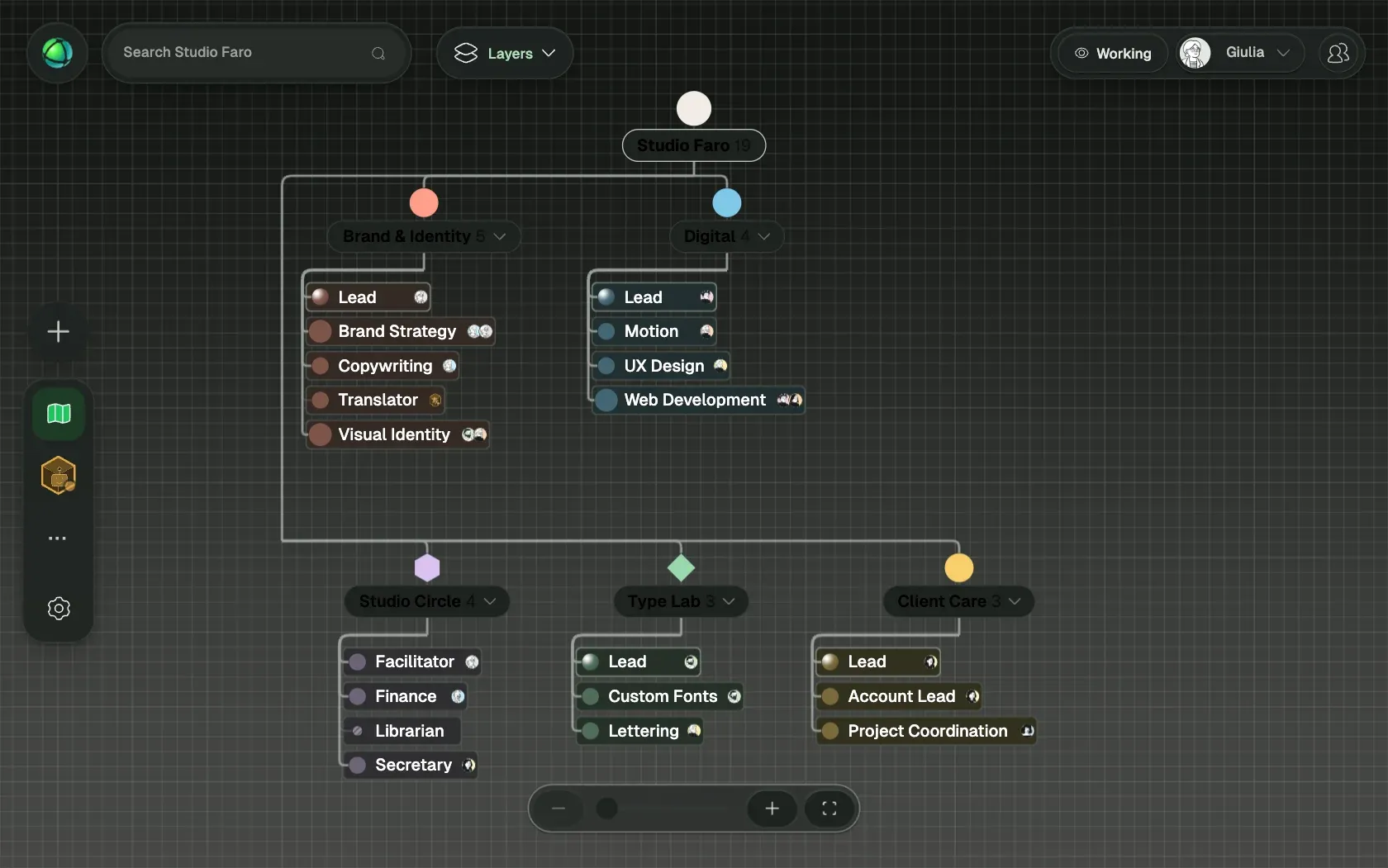1388x868 pixels.
Task: Select the Librarian role
Action: pyautogui.click(x=402, y=731)
